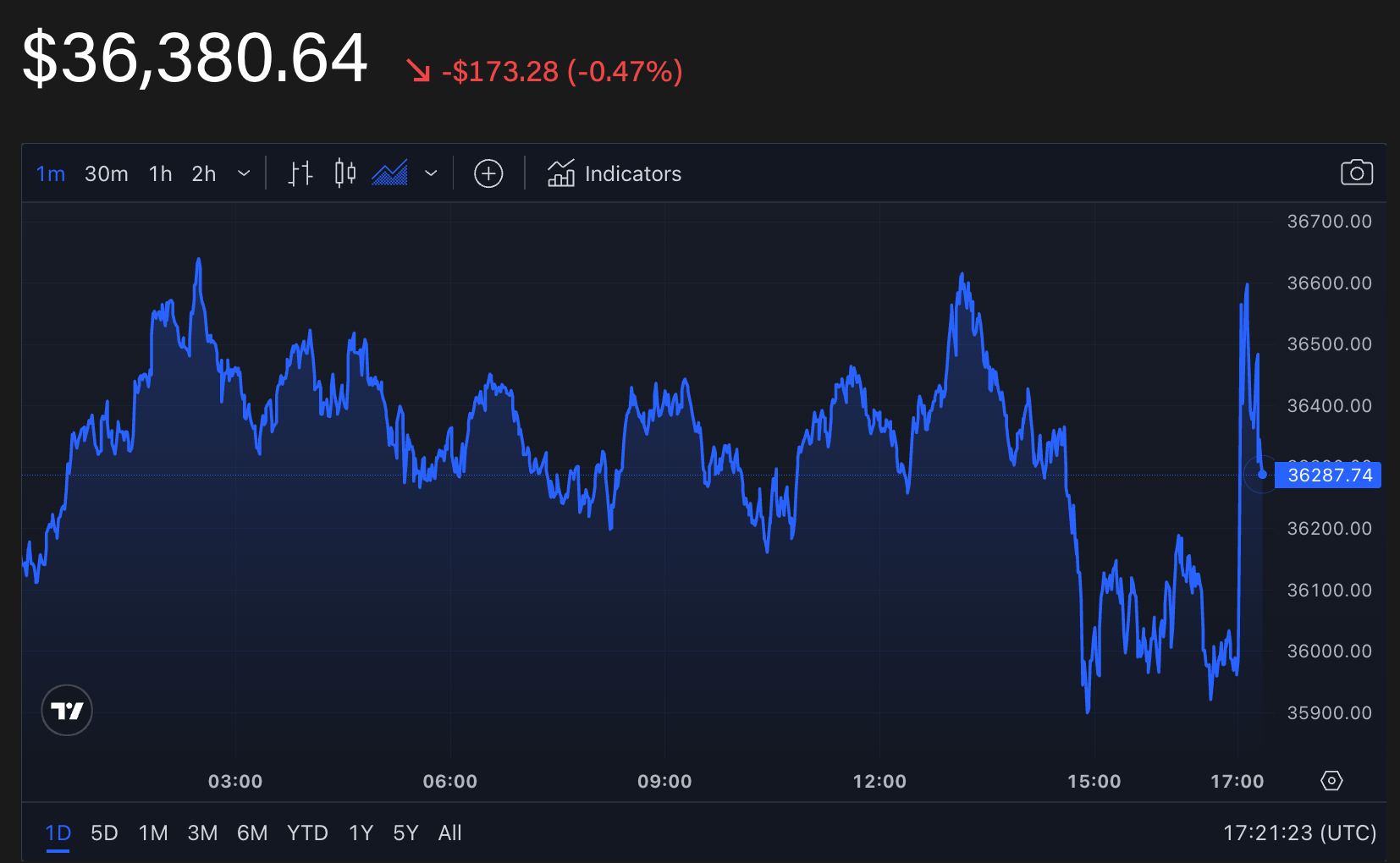Screen dimensions: 1400x863
Task: Open the Indicators panel
Action: coord(615,173)
